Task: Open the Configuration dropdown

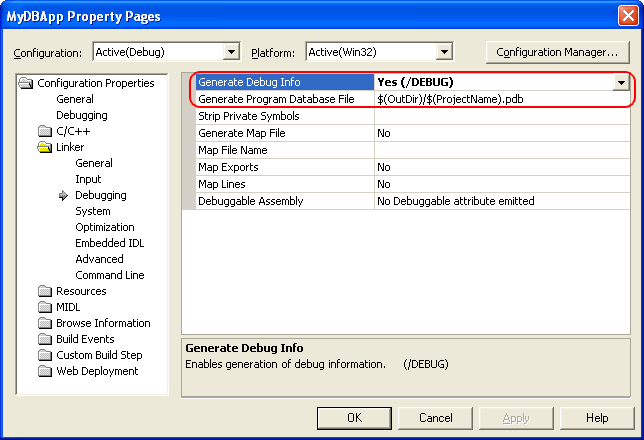Action: (231, 52)
